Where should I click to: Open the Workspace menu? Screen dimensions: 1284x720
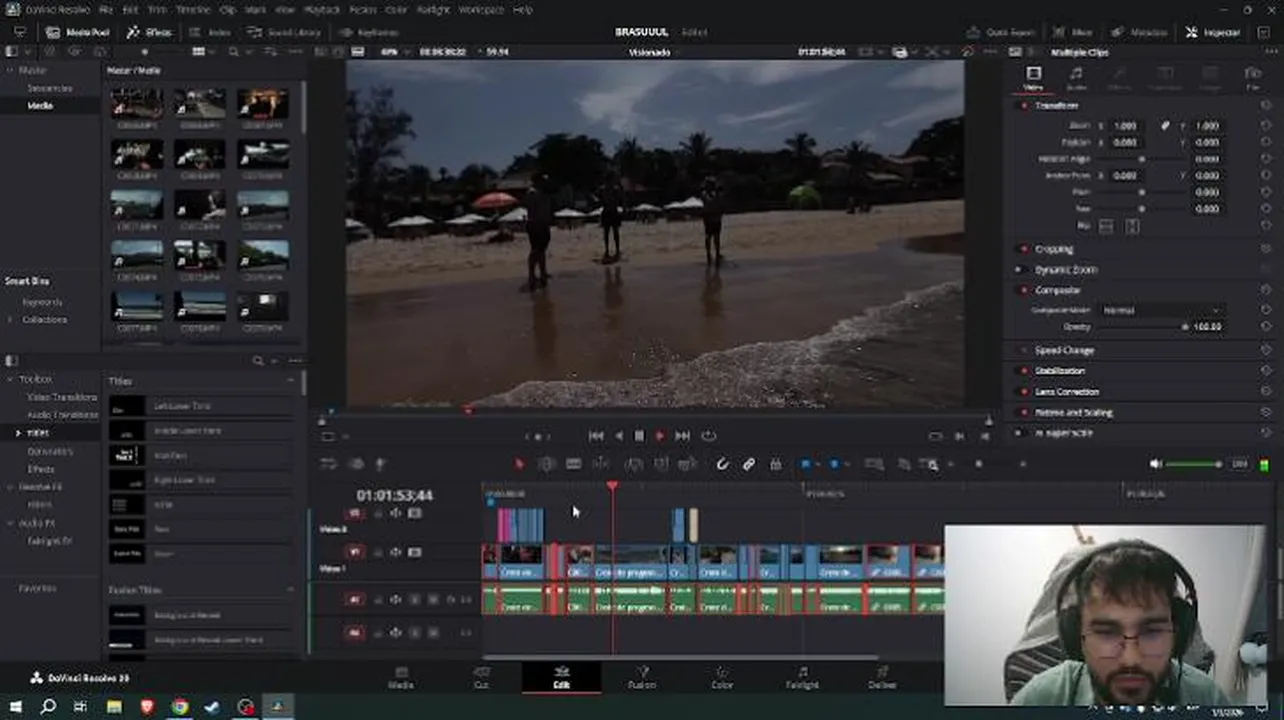point(481,9)
